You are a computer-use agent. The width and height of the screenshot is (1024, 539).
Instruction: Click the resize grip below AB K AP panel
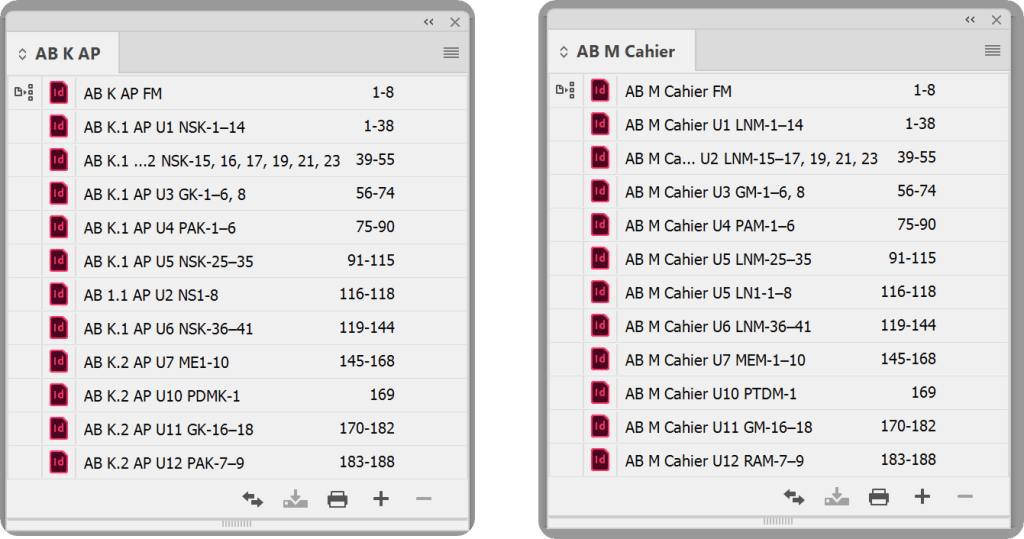237,523
